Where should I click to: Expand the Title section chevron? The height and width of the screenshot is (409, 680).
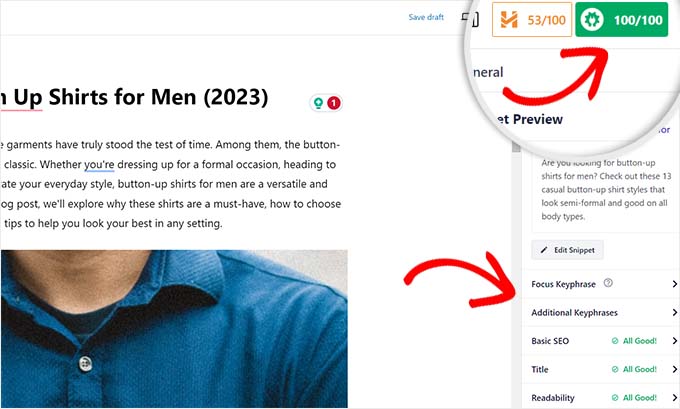[x=674, y=369]
